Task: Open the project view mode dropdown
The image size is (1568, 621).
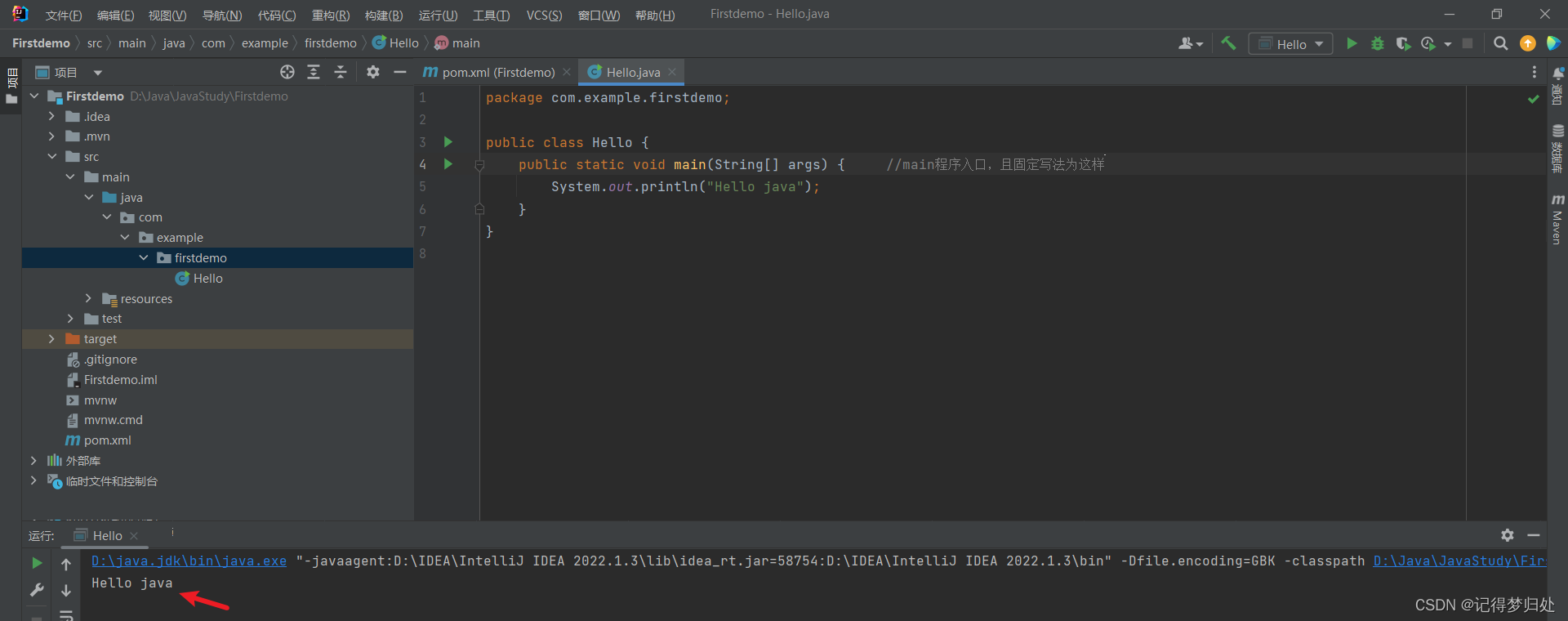Action: point(98,73)
